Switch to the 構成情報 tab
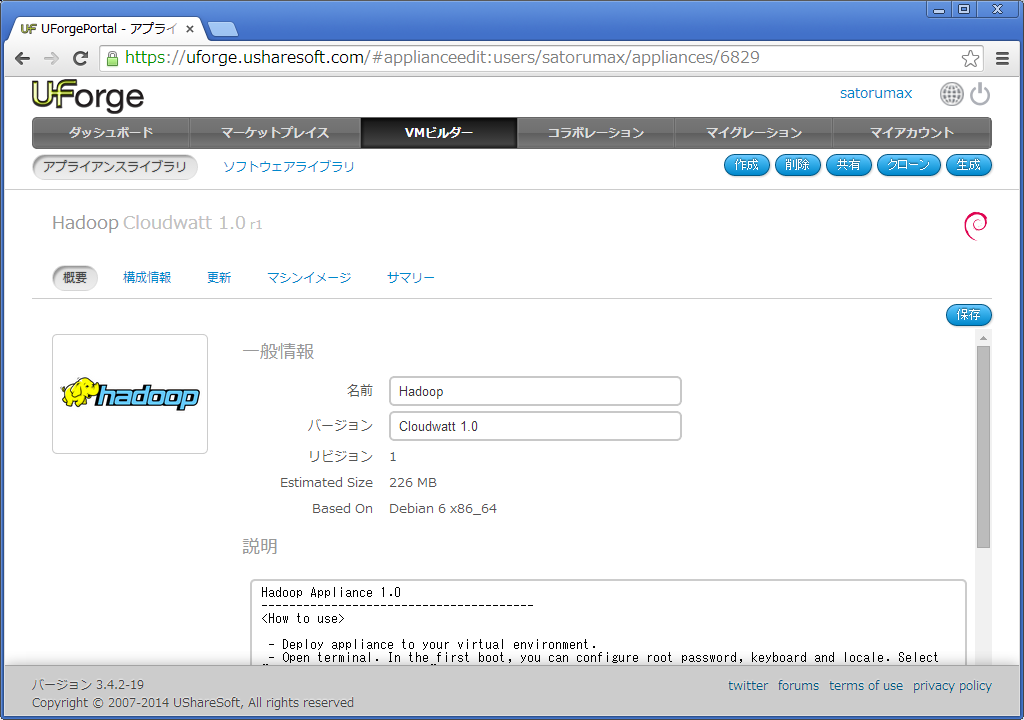Image resolution: width=1024 pixels, height=720 pixels. (147, 278)
